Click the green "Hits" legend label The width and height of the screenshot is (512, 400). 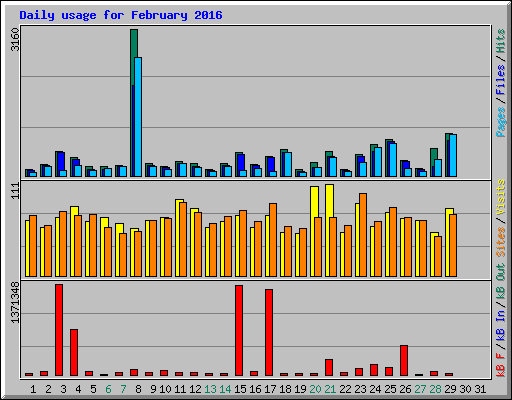click(x=501, y=41)
